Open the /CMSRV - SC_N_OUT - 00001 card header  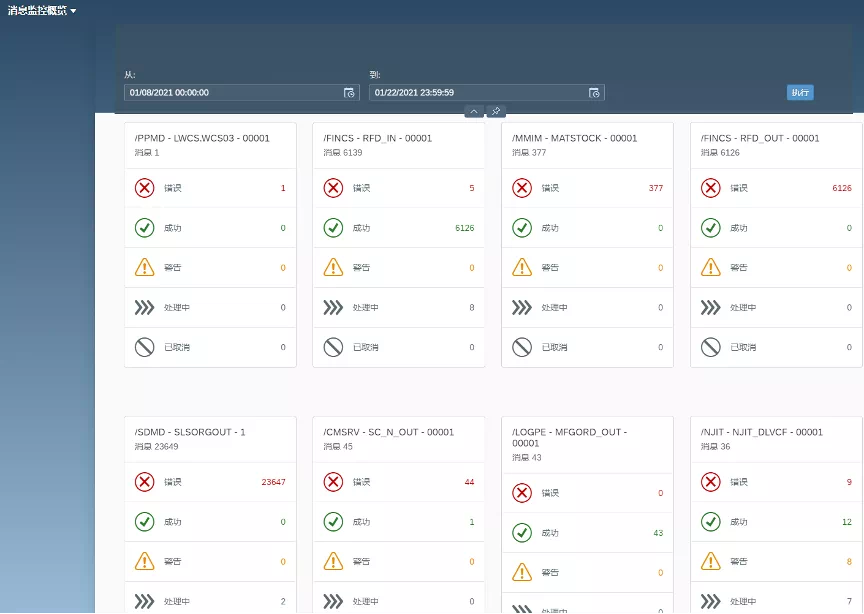pos(399,439)
